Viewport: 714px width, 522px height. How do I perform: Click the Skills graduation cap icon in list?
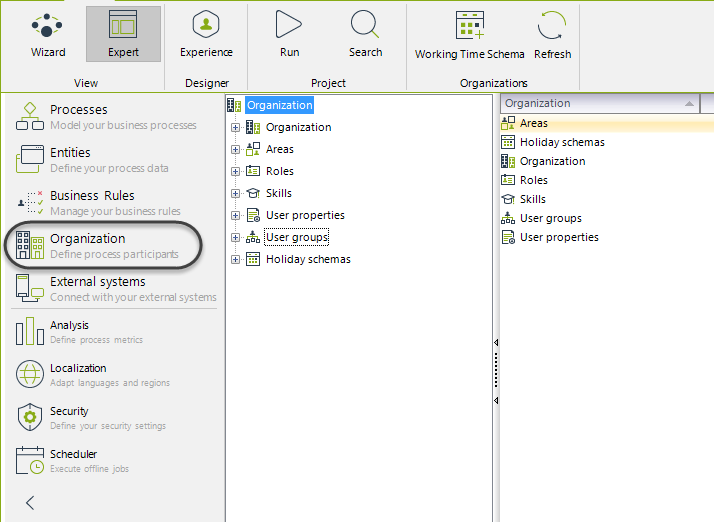point(508,199)
